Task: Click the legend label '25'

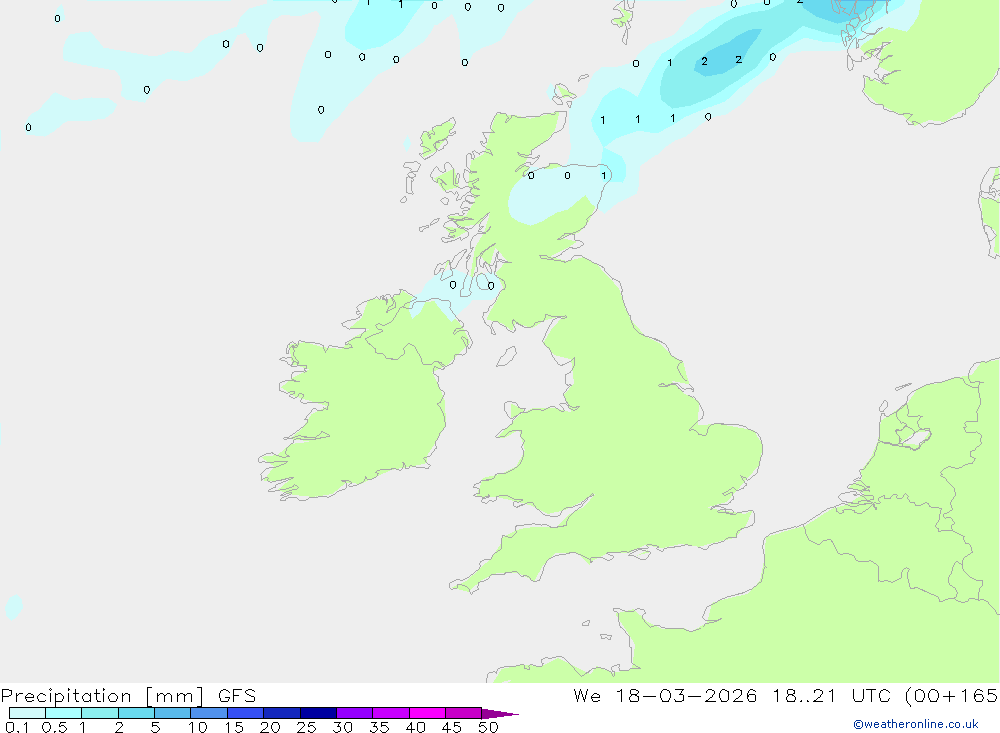Action: click(x=306, y=727)
